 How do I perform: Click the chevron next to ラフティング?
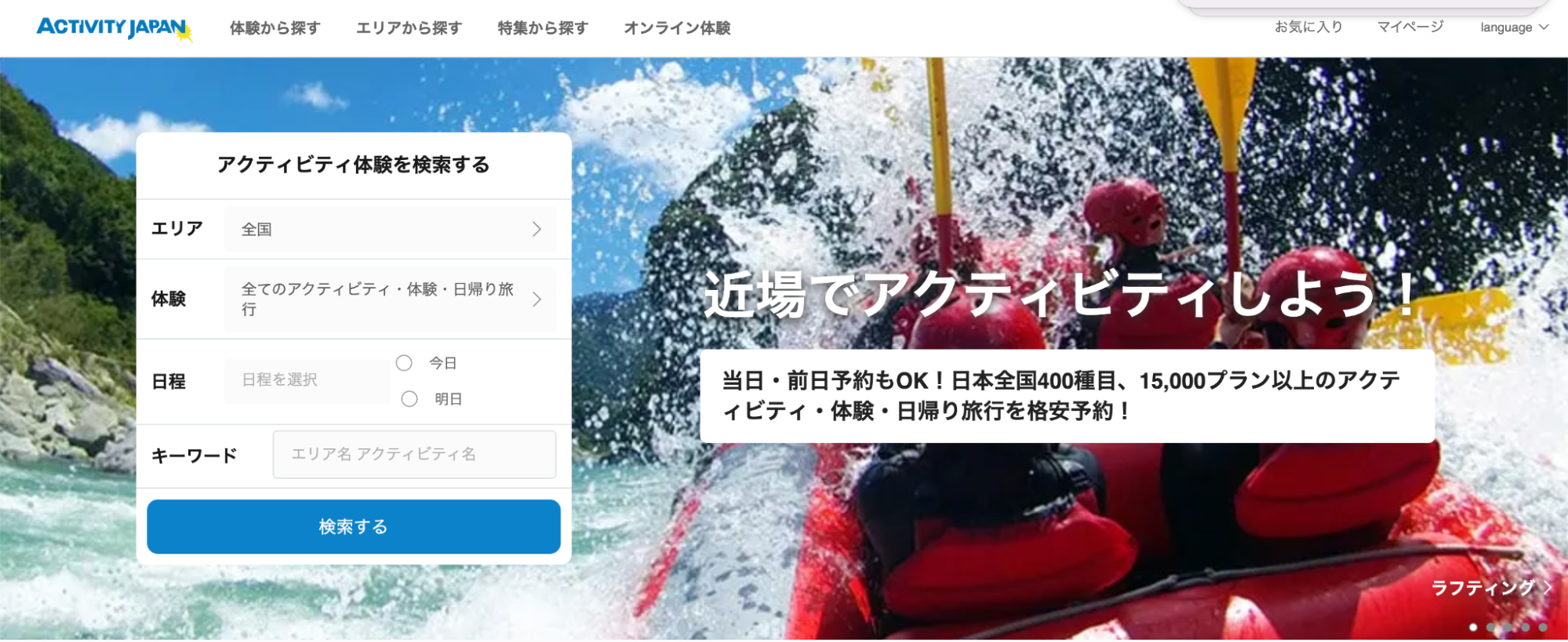point(1547,588)
